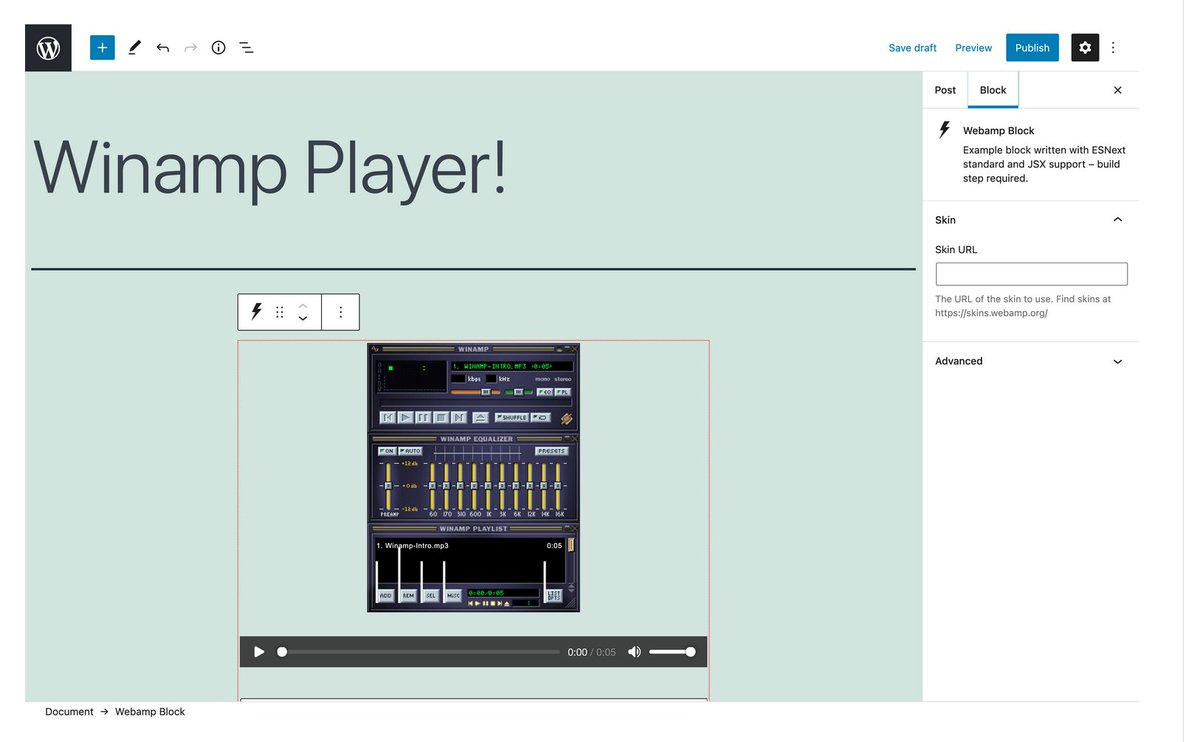Toggle the settings sidebar gear
The image size is (1200, 742).
[1085, 47]
